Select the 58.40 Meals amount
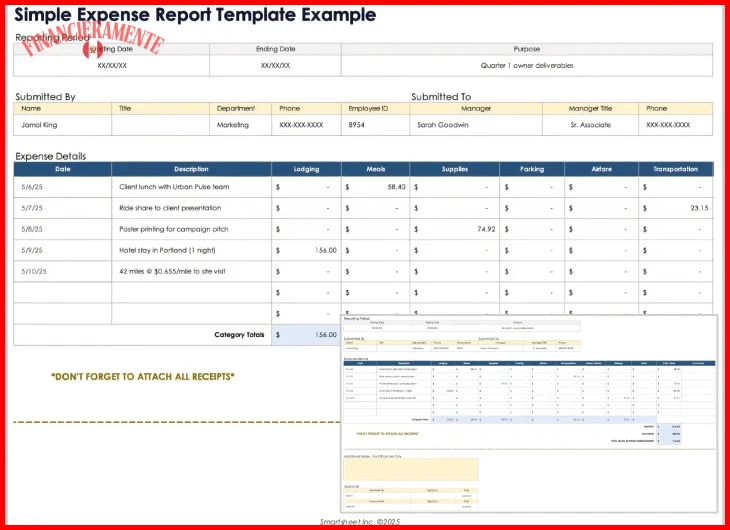Image resolution: width=730 pixels, height=530 pixels. click(x=376, y=187)
